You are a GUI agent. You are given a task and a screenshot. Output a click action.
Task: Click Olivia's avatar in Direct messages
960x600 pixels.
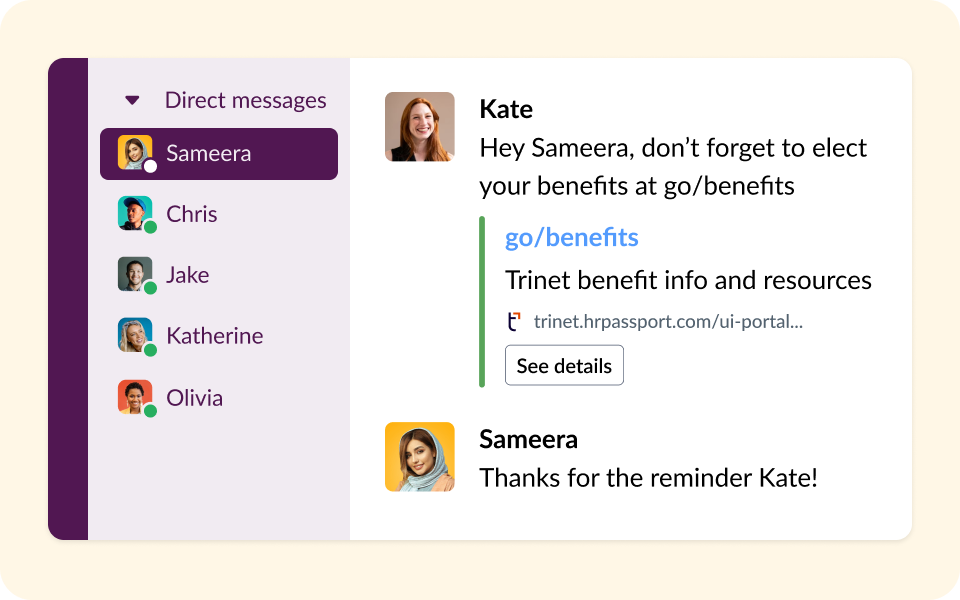pyautogui.click(x=135, y=397)
